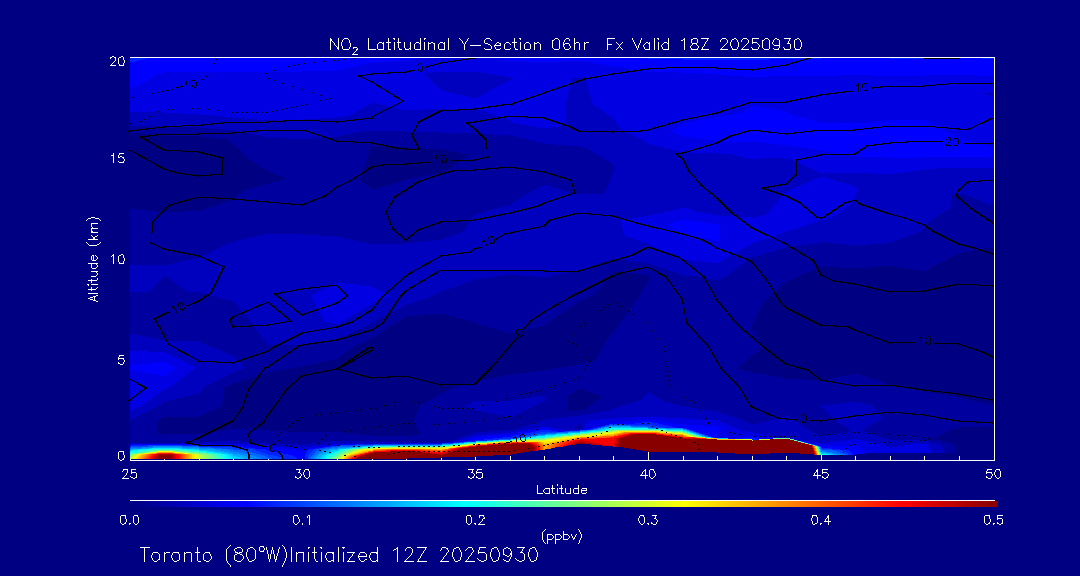Click the 0.0 colorbar tick label
The image size is (1080, 576).
click(129, 520)
